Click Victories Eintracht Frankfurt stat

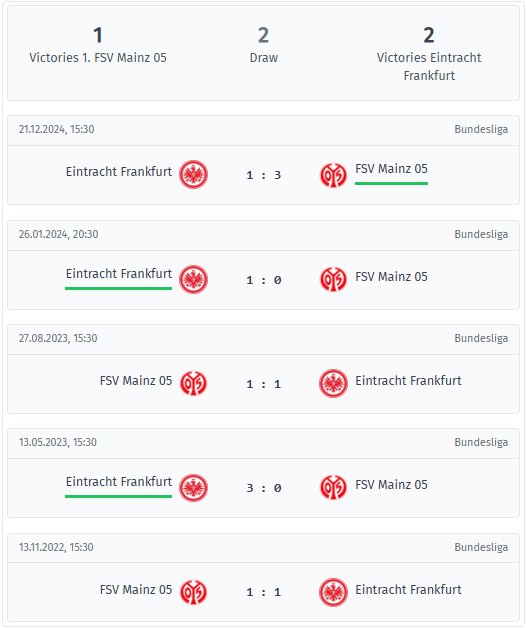pyautogui.click(x=429, y=54)
